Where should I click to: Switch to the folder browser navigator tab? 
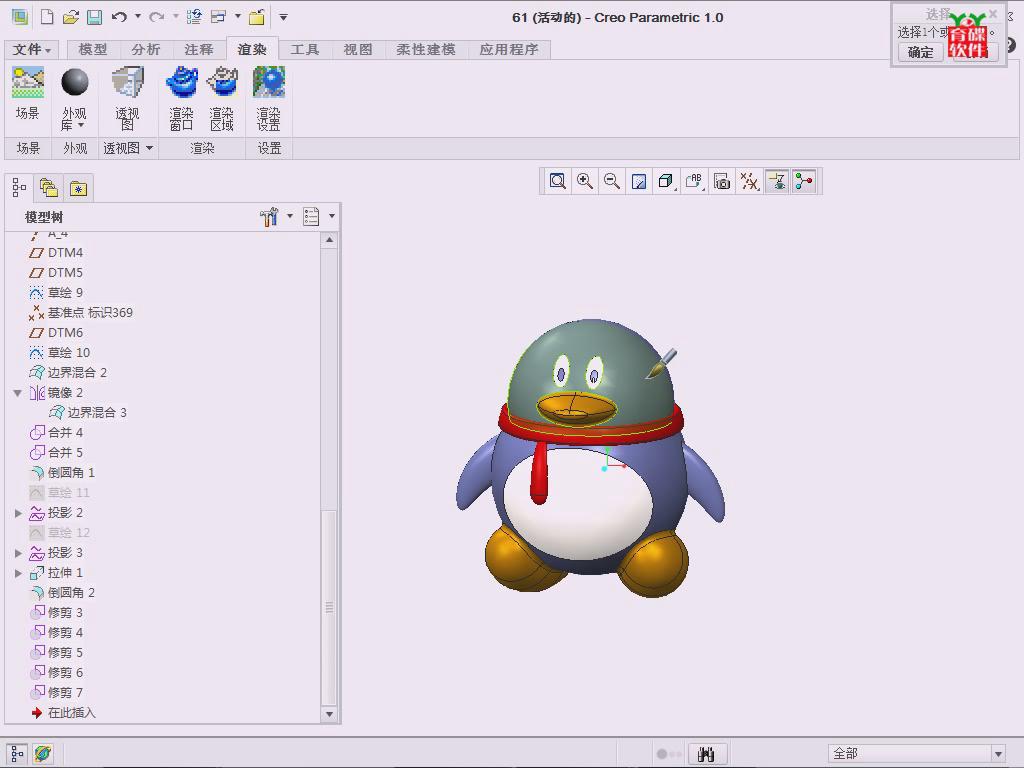coord(49,188)
